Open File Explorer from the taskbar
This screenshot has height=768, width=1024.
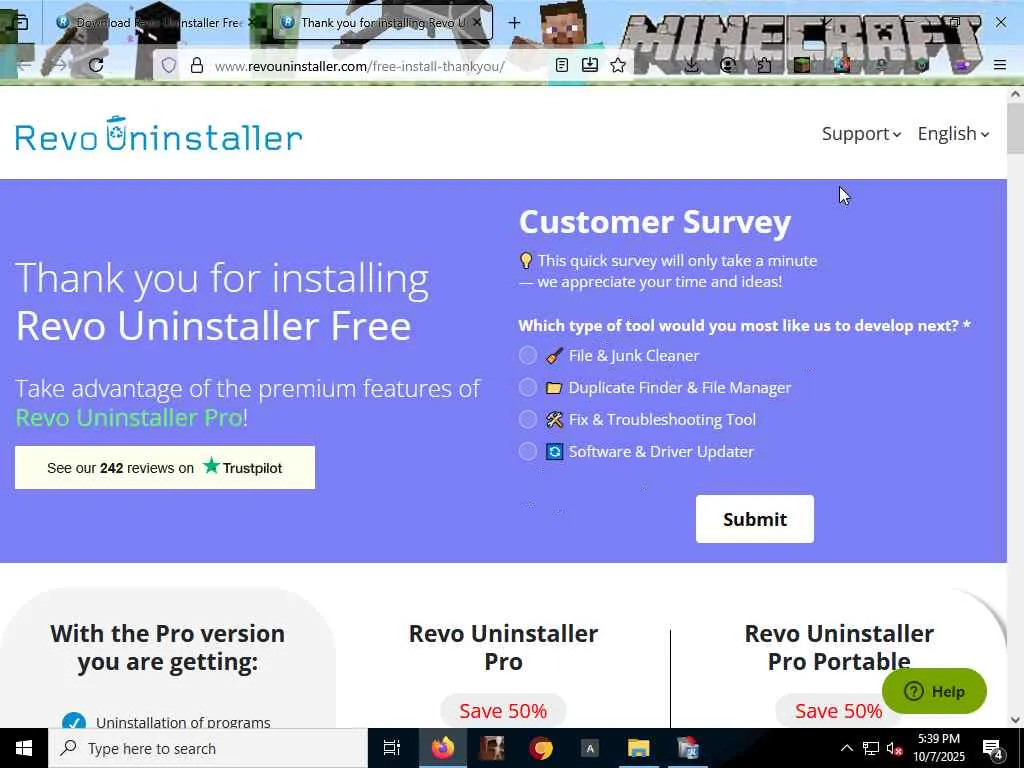click(x=639, y=748)
